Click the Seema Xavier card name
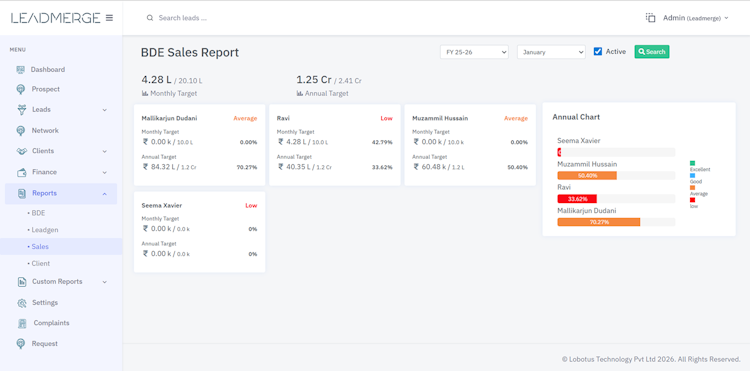This screenshot has width=750, height=371. [162, 206]
